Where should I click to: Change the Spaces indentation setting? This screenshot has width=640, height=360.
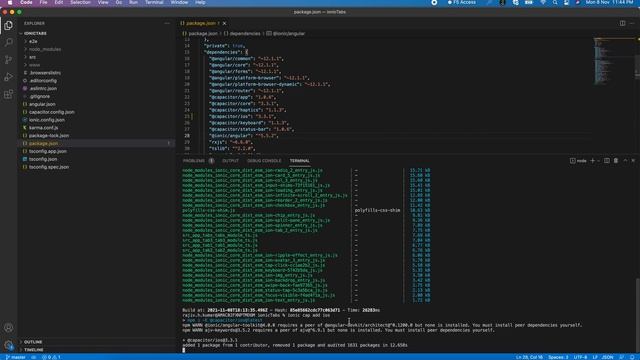[558, 357]
